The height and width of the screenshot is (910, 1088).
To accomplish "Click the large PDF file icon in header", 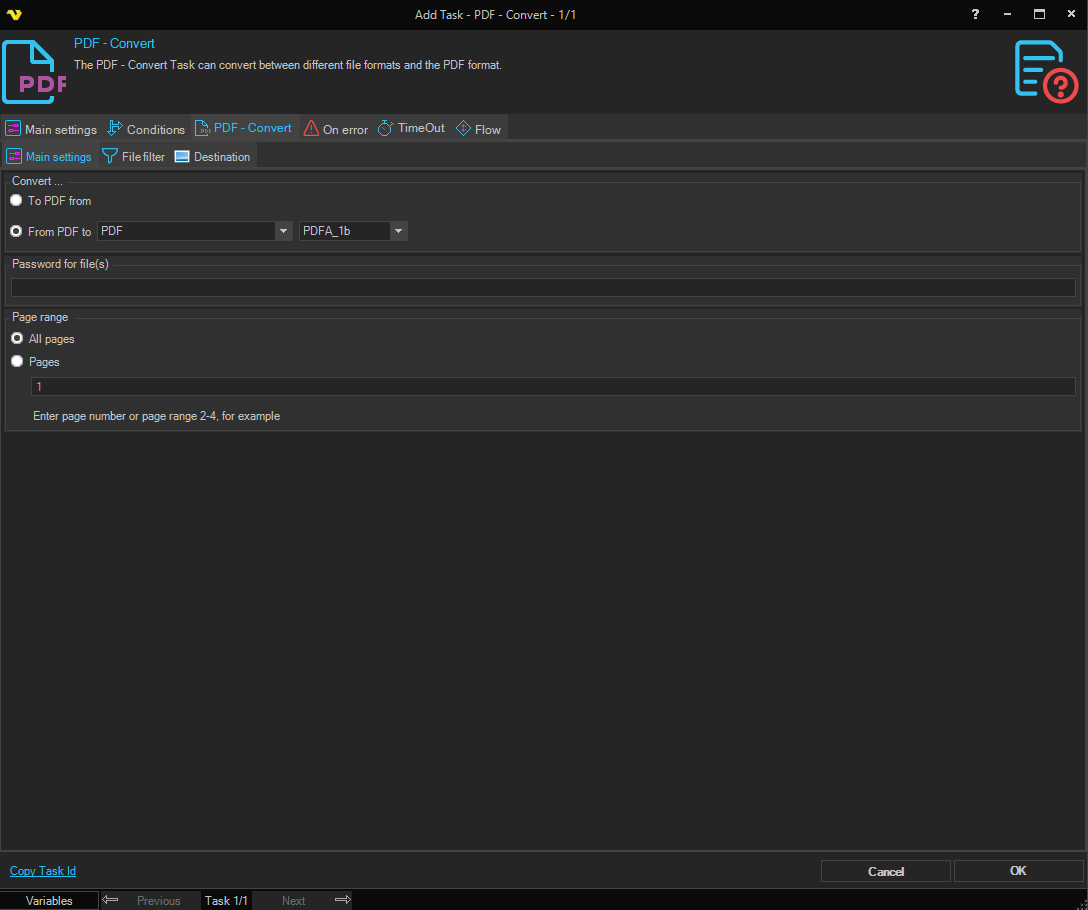I will [34, 72].
